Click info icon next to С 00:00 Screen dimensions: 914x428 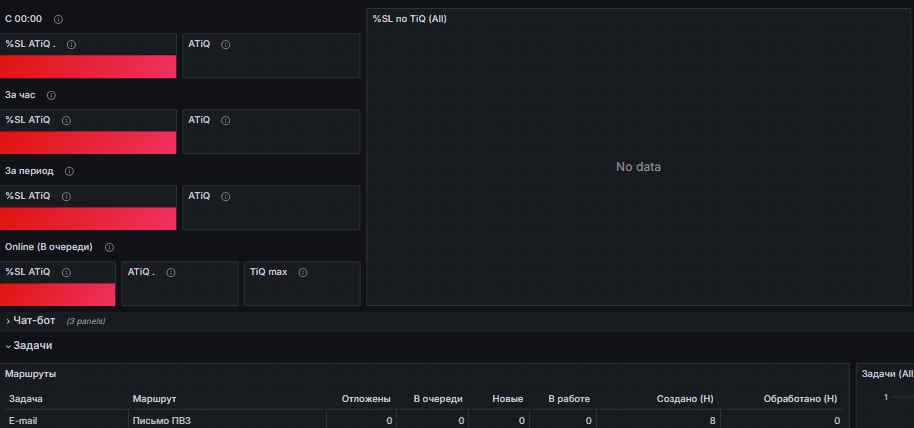(x=58, y=19)
